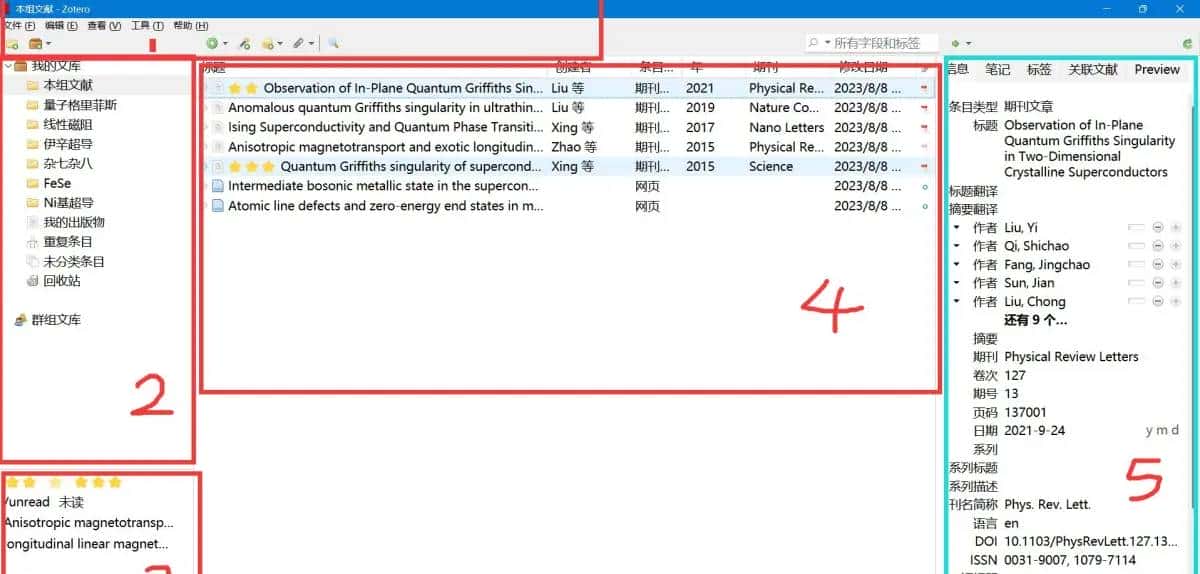This screenshot has width=1200, height=574.
Task: Click attachment icon on Anisotropic magnetotransport row
Action: (x=924, y=147)
